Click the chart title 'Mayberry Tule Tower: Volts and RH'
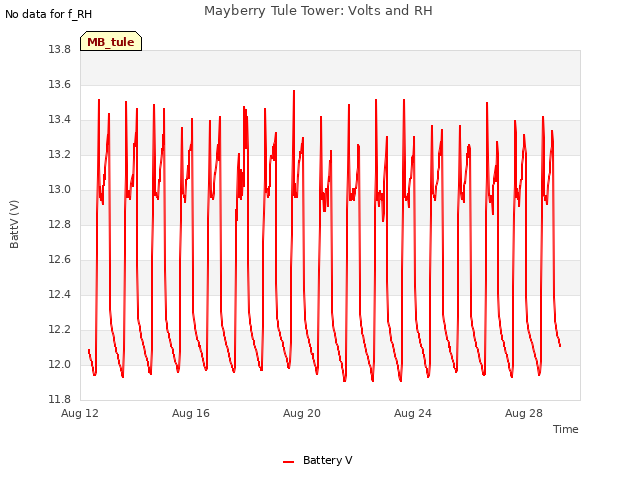The width and height of the screenshot is (640, 480). point(318,11)
